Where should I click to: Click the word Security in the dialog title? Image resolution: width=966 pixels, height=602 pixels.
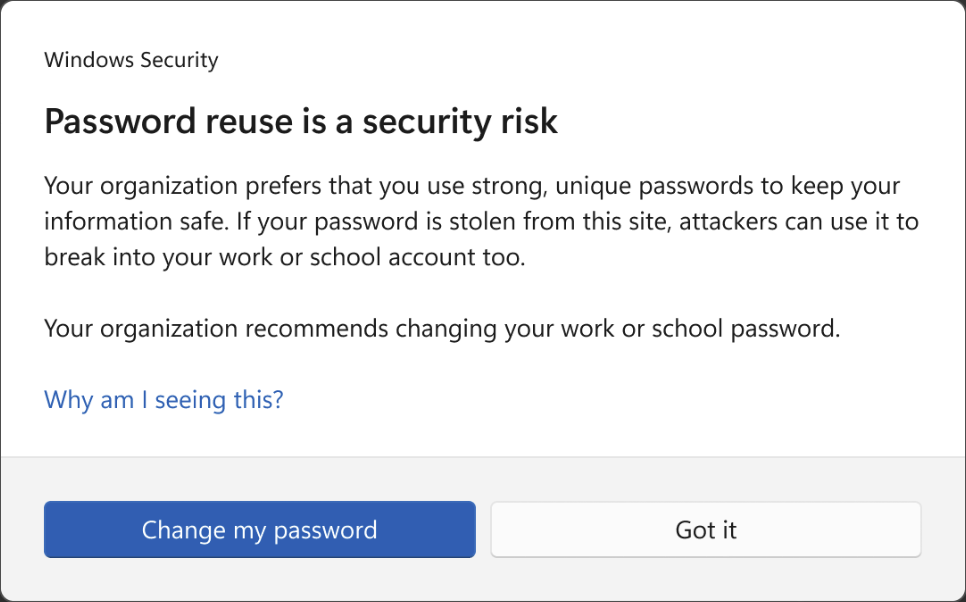(x=179, y=60)
